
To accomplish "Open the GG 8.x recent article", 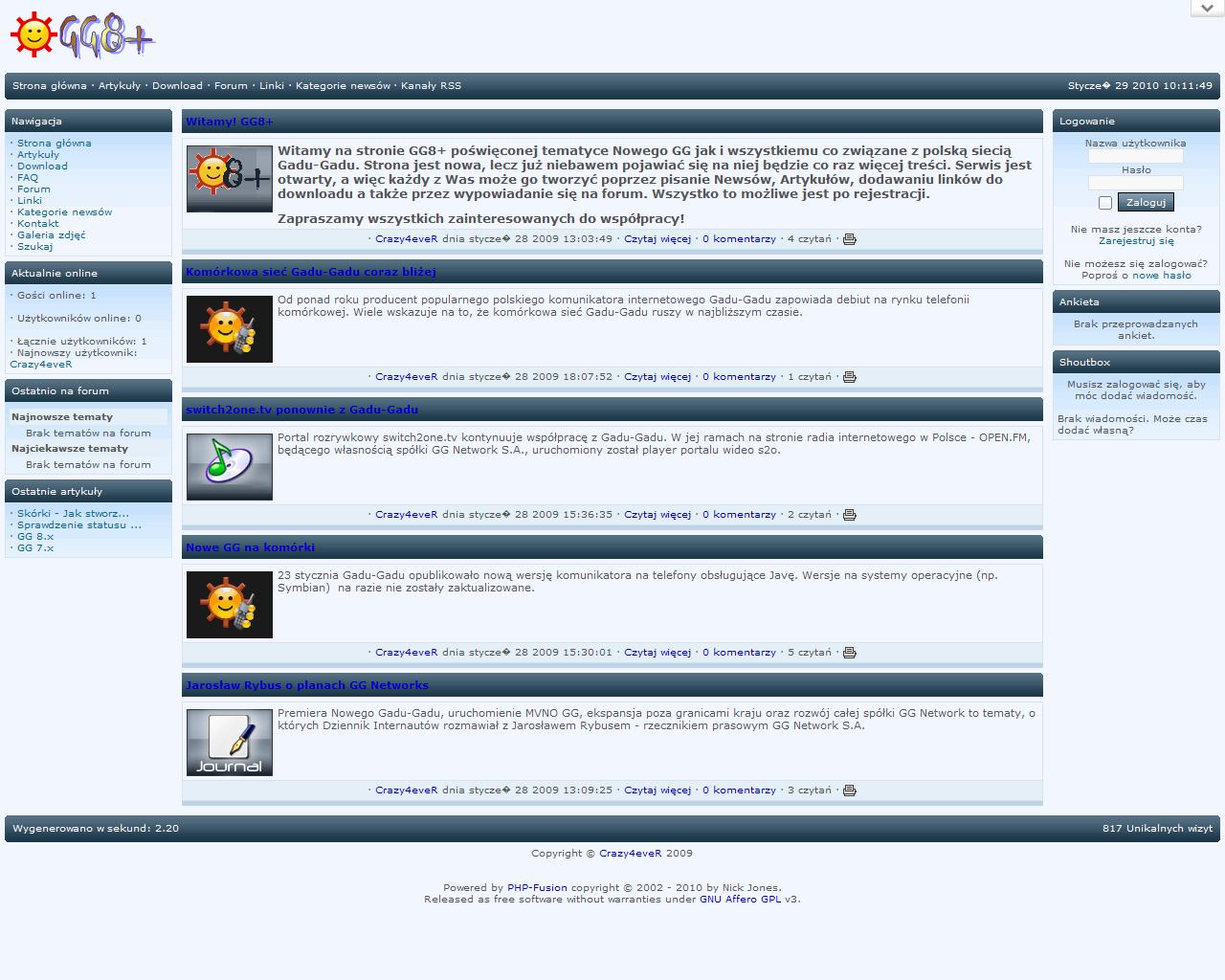I will [35, 537].
